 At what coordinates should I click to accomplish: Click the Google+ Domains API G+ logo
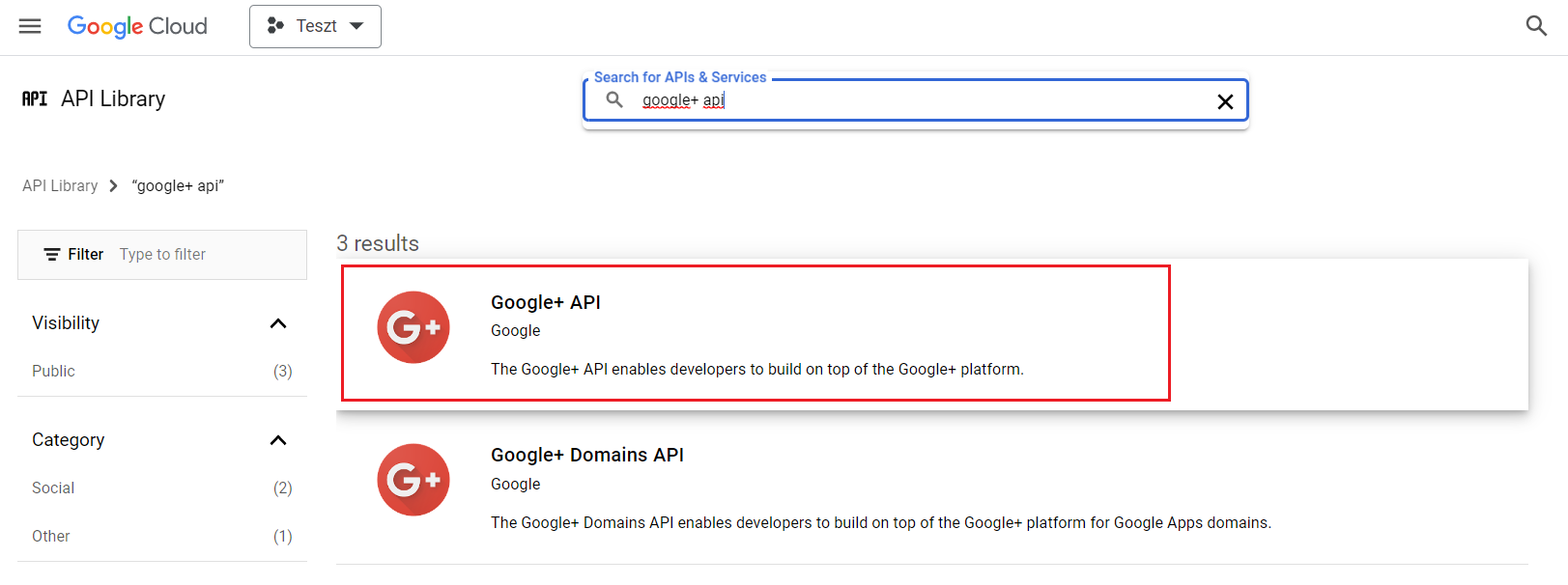click(x=413, y=480)
